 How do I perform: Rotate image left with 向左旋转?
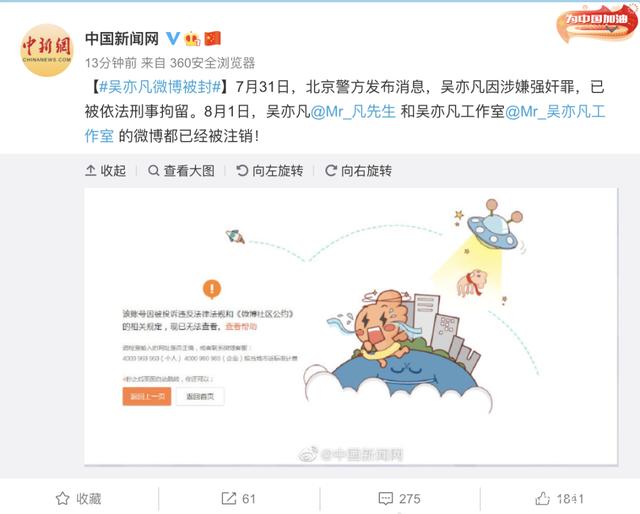[270, 171]
